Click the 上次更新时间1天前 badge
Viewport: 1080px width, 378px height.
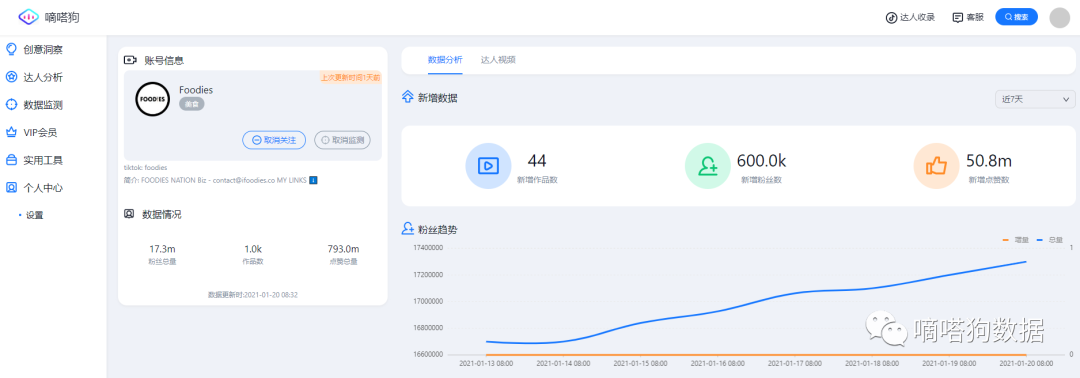point(350,77)
